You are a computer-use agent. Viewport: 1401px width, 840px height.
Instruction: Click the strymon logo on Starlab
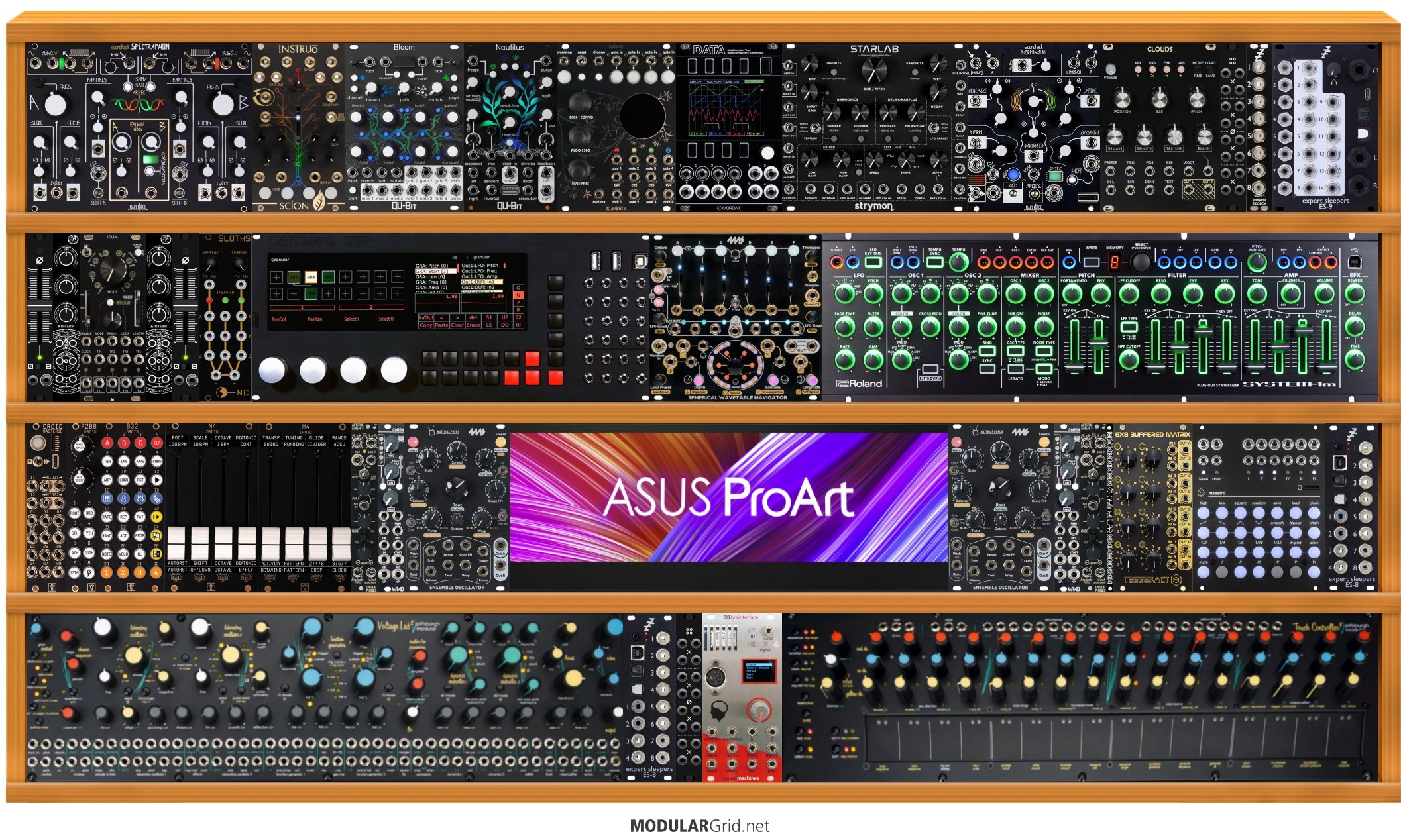(x=874, y=207)
